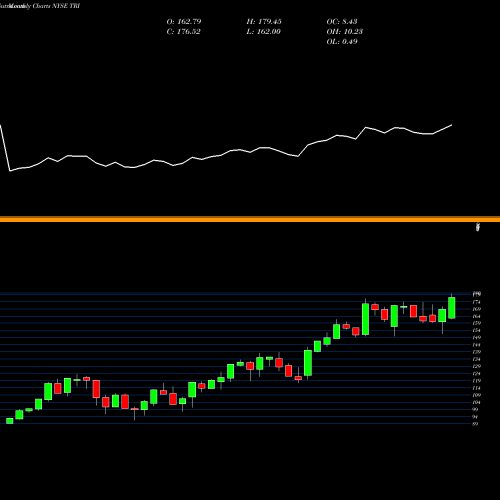500x500 pixels.
Task: Select the OC: 8.43 reading
Action: [342, 22]
